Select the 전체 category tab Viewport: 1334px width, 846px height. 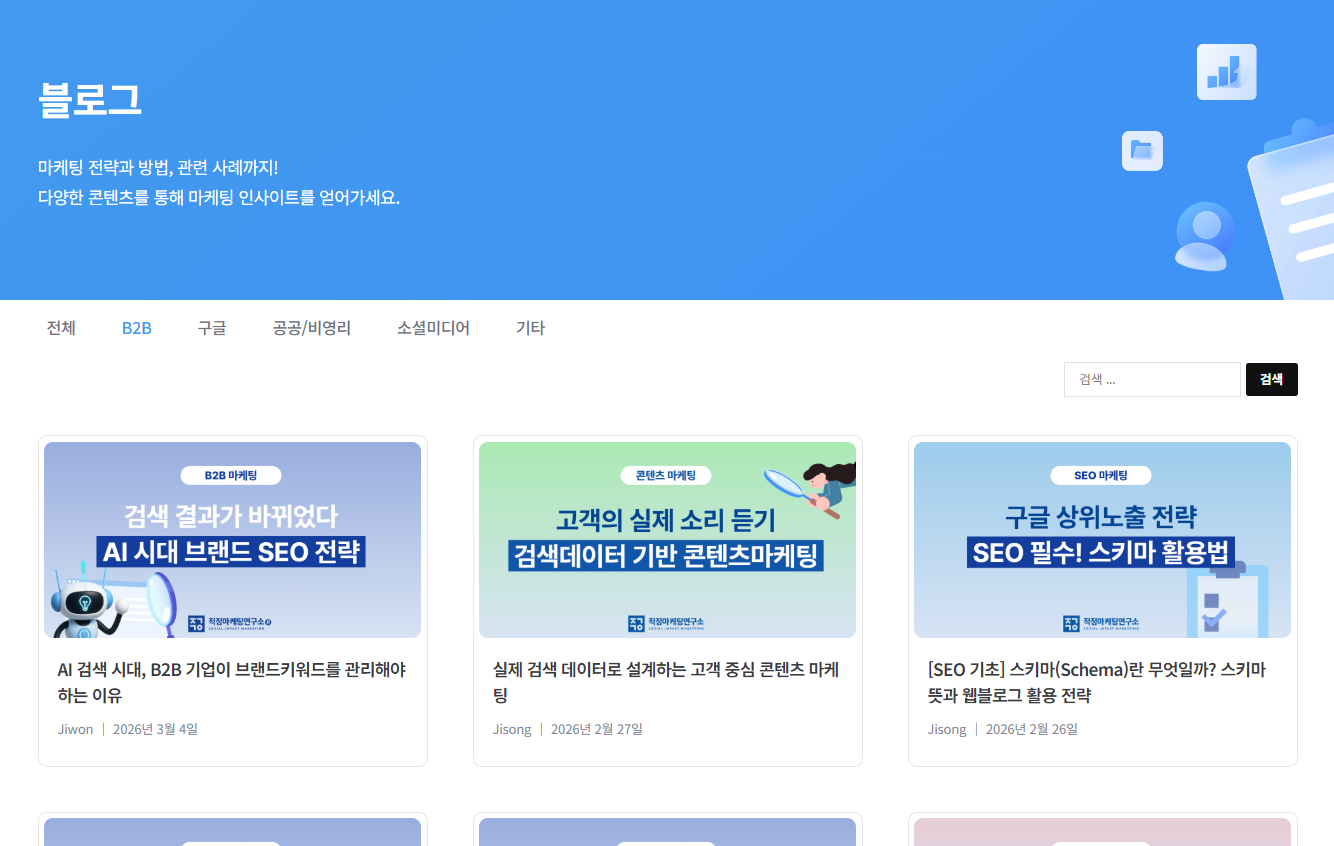pyautogui.click(x=61, y=328)
